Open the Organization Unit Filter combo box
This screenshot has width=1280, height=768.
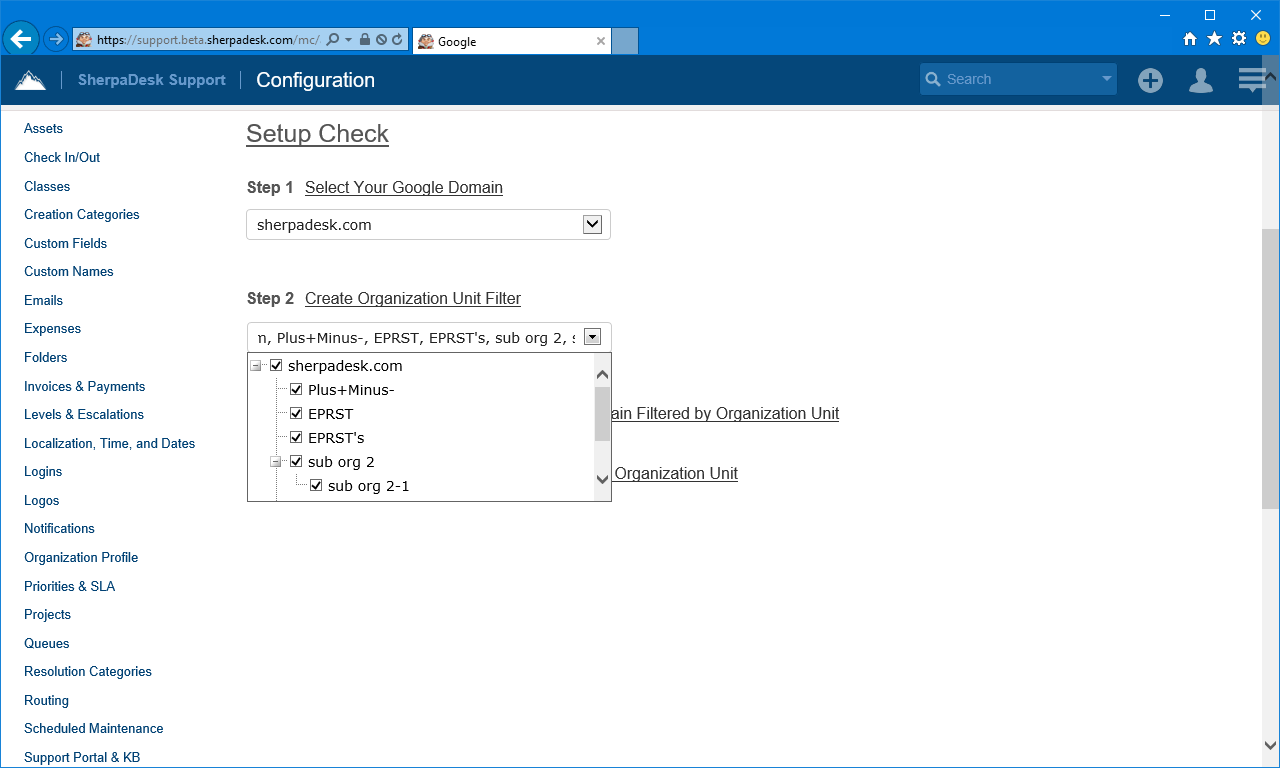tap(594, 336)
